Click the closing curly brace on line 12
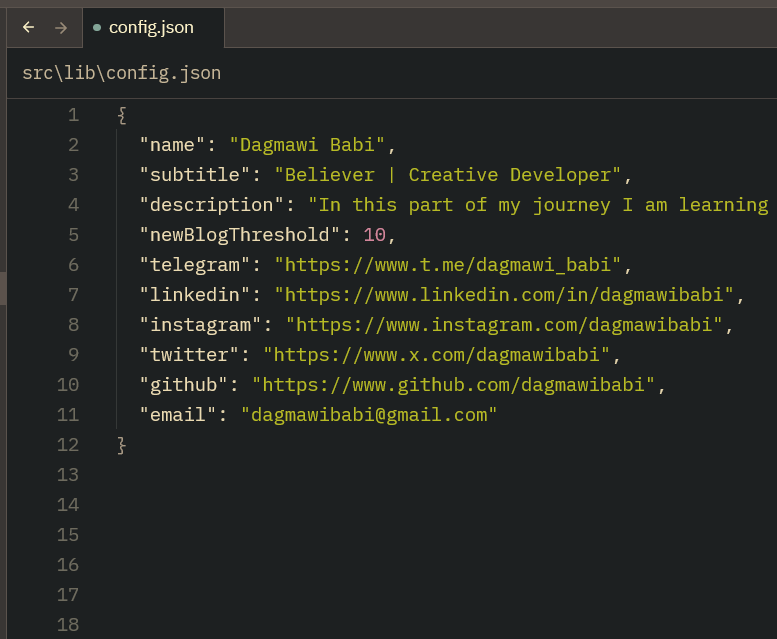Image resolution: width=777 pixels, height=639 pixels. (122, 445)
